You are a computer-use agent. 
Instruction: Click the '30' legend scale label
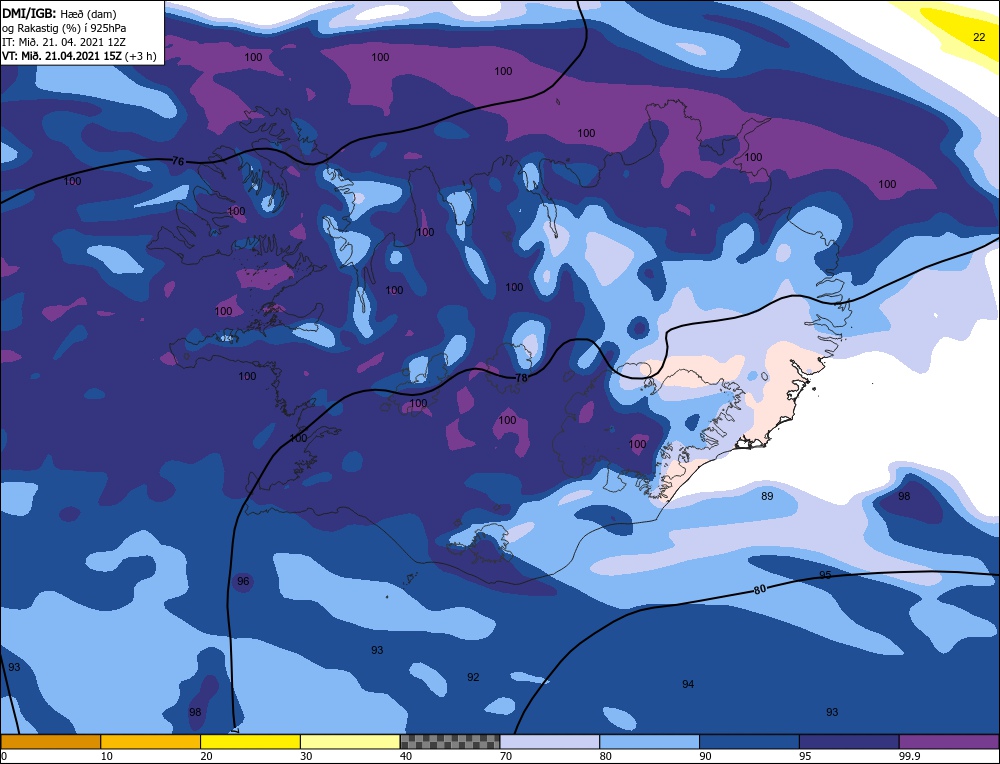[x=306, y=756]
